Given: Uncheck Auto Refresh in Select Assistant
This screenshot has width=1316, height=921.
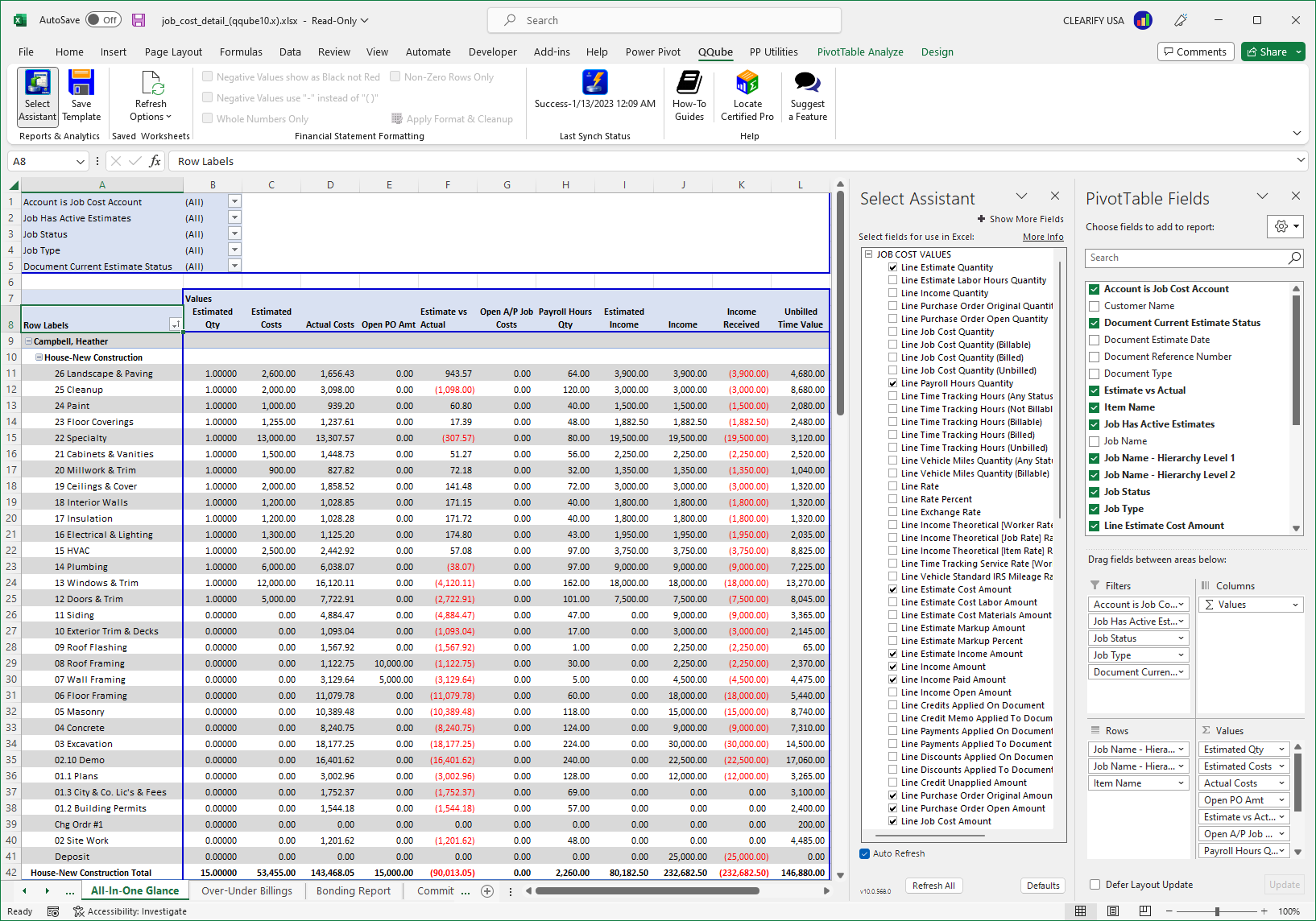Looking at the screenshot, I should pyautogui.click(x=863, y=853).
